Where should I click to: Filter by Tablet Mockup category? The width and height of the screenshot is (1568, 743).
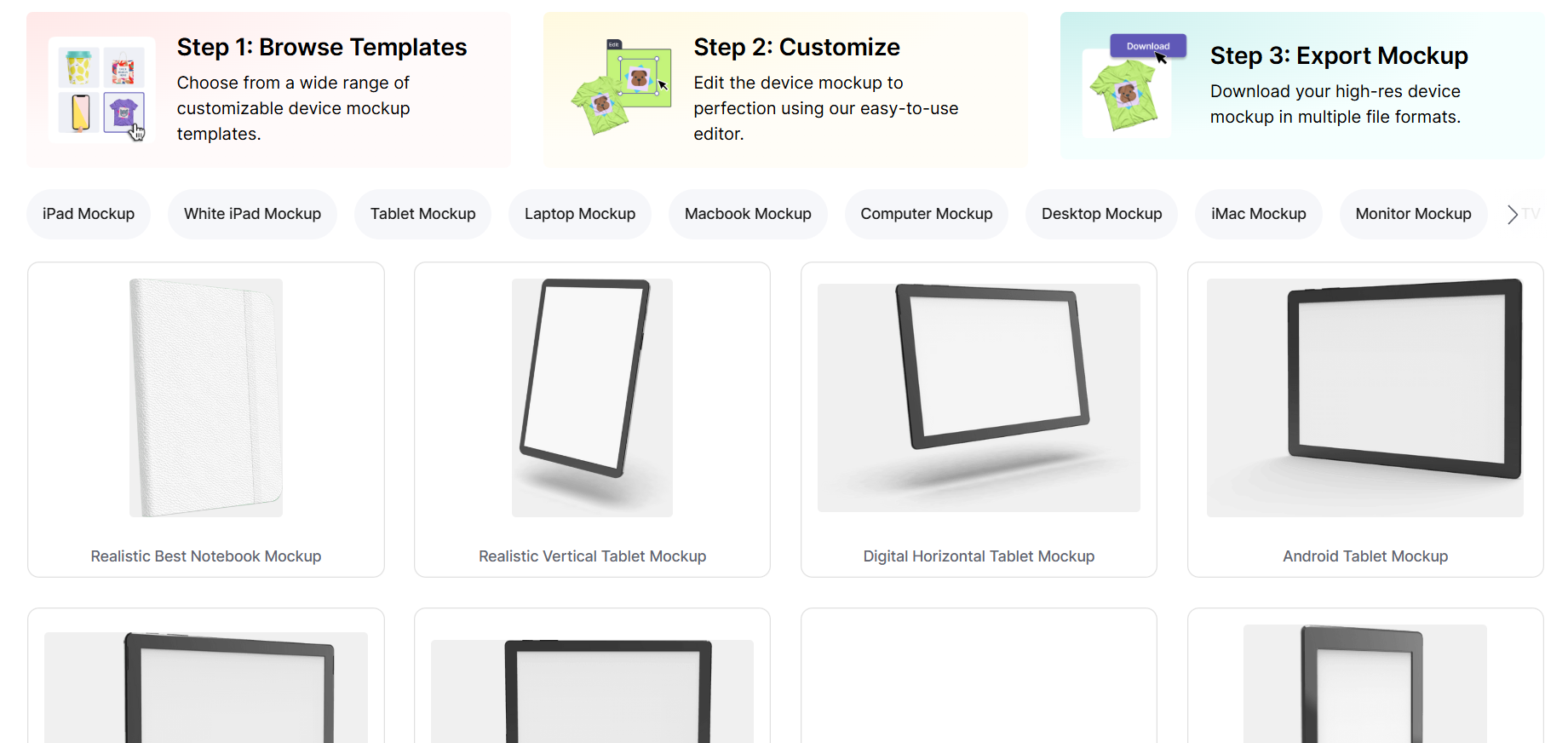tap(423, 214)
